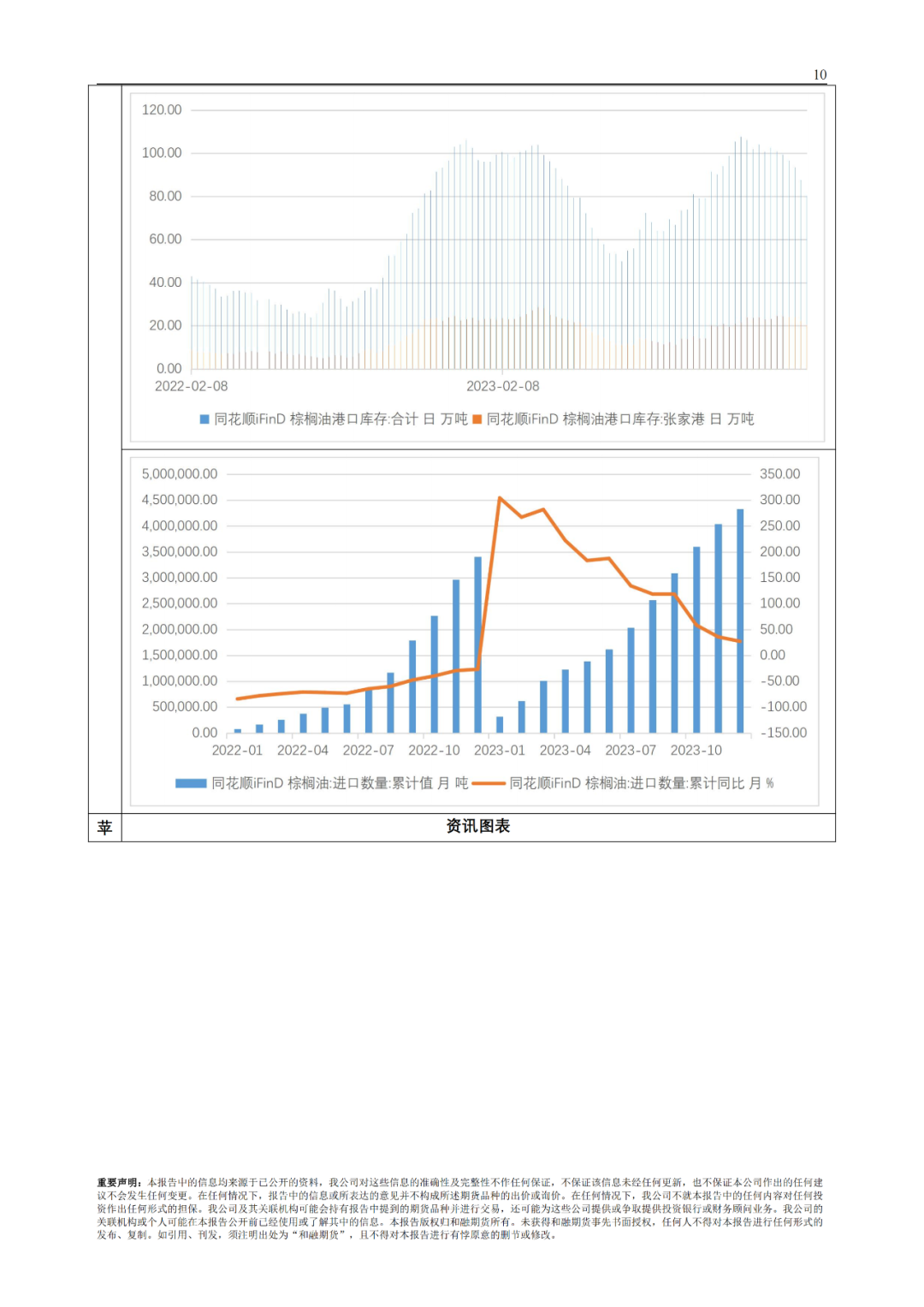Click the -50.00 right axis label
This screenshot has width=924, height=1307.
pyautogui.click(x=780, y=681)
